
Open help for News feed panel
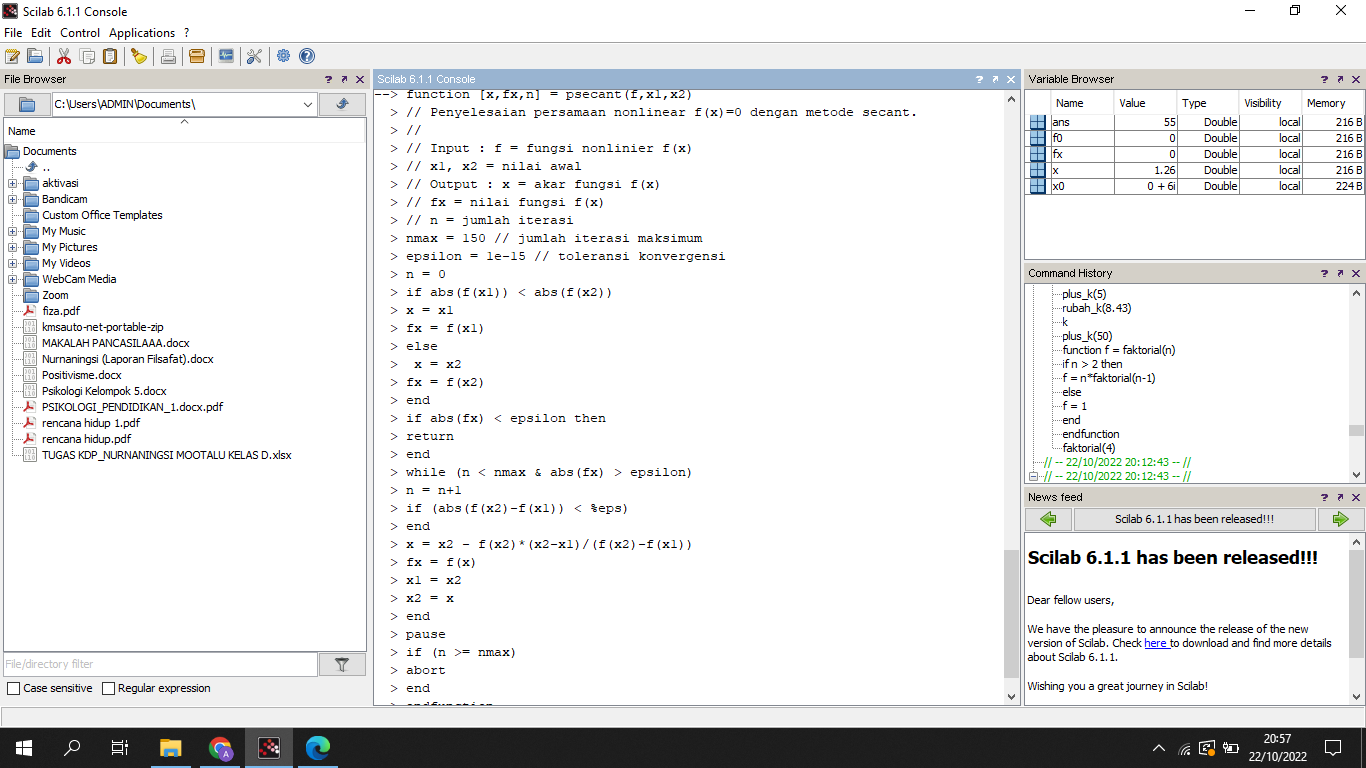(1324, 497)
